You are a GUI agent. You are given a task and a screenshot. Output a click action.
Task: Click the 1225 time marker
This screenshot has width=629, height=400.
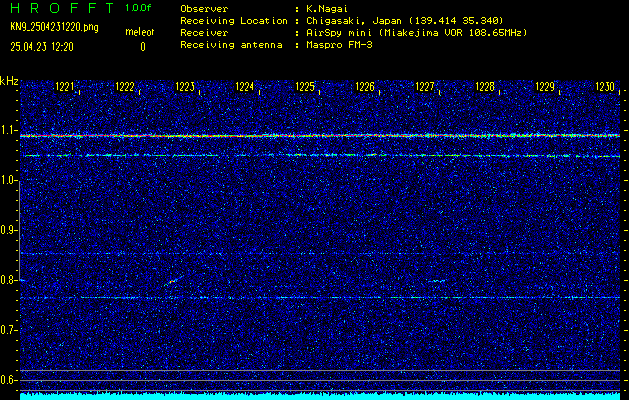(305, 87)
